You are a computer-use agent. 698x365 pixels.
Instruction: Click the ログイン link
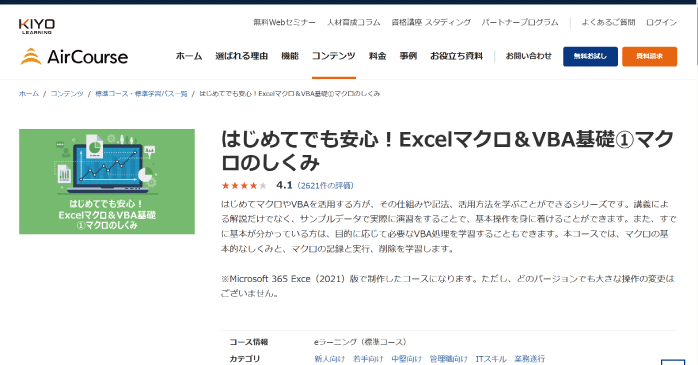(661, 22)
